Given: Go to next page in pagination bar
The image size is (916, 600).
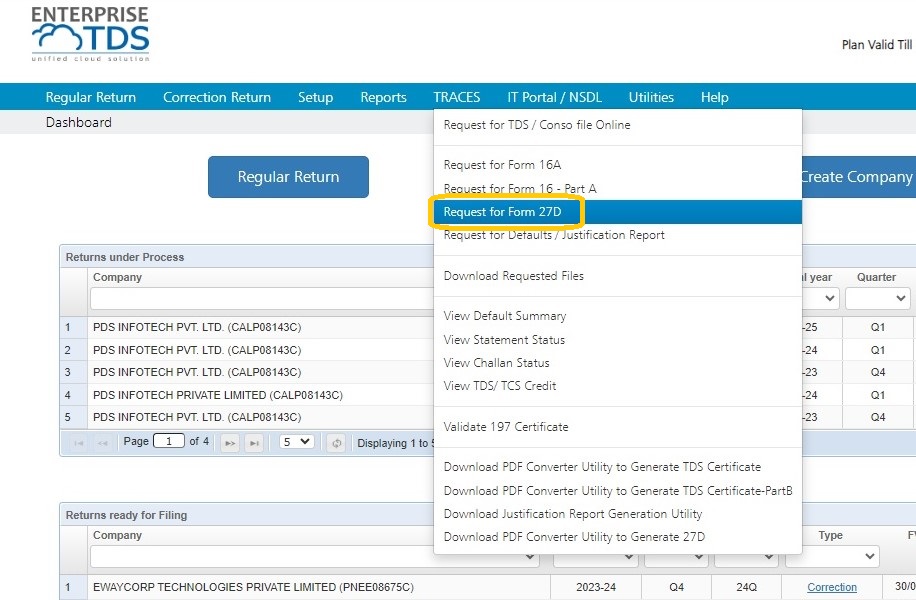Looking at the screenshot, I should coord(230,443).
